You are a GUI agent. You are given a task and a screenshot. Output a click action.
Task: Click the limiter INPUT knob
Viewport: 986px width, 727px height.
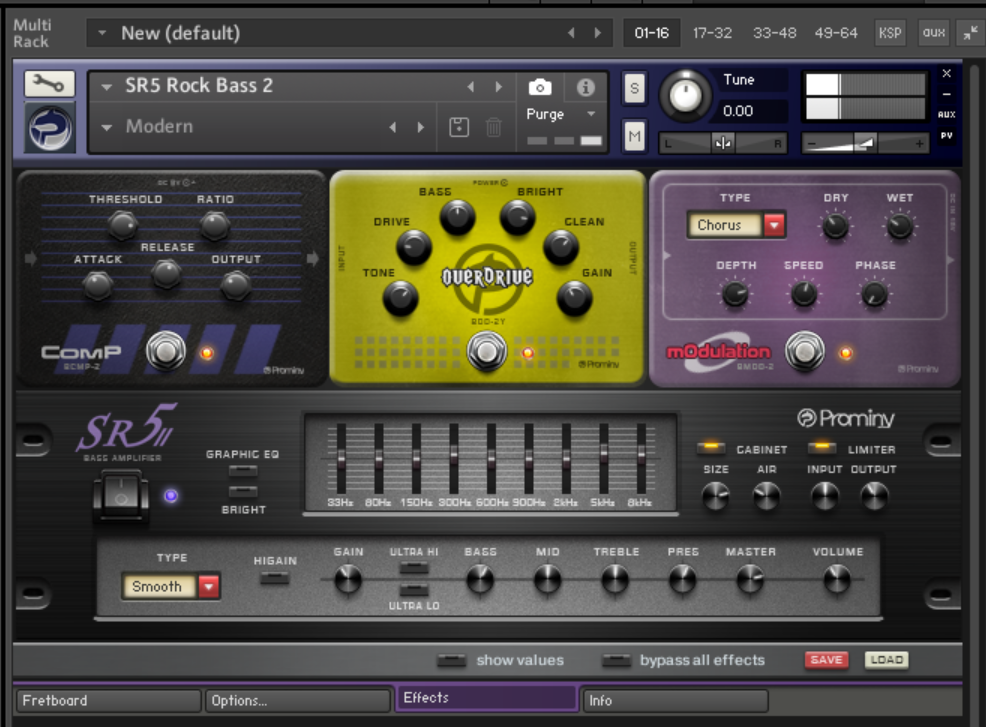824,497
